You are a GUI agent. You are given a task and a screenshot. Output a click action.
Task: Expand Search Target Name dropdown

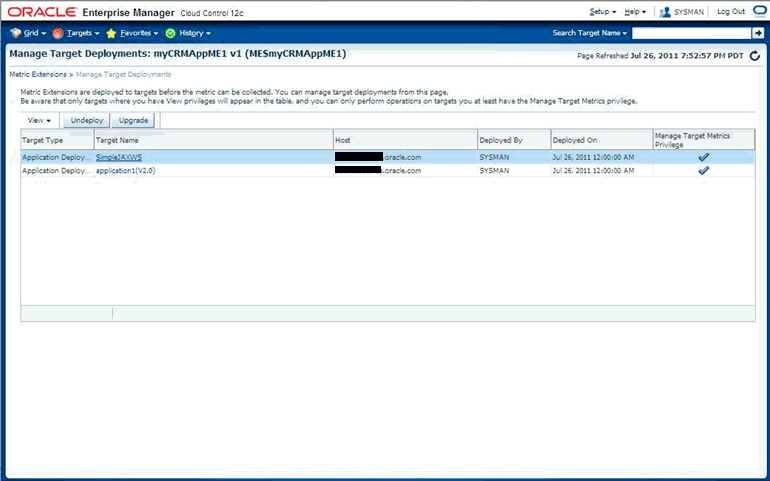click(x=590, y=33)
